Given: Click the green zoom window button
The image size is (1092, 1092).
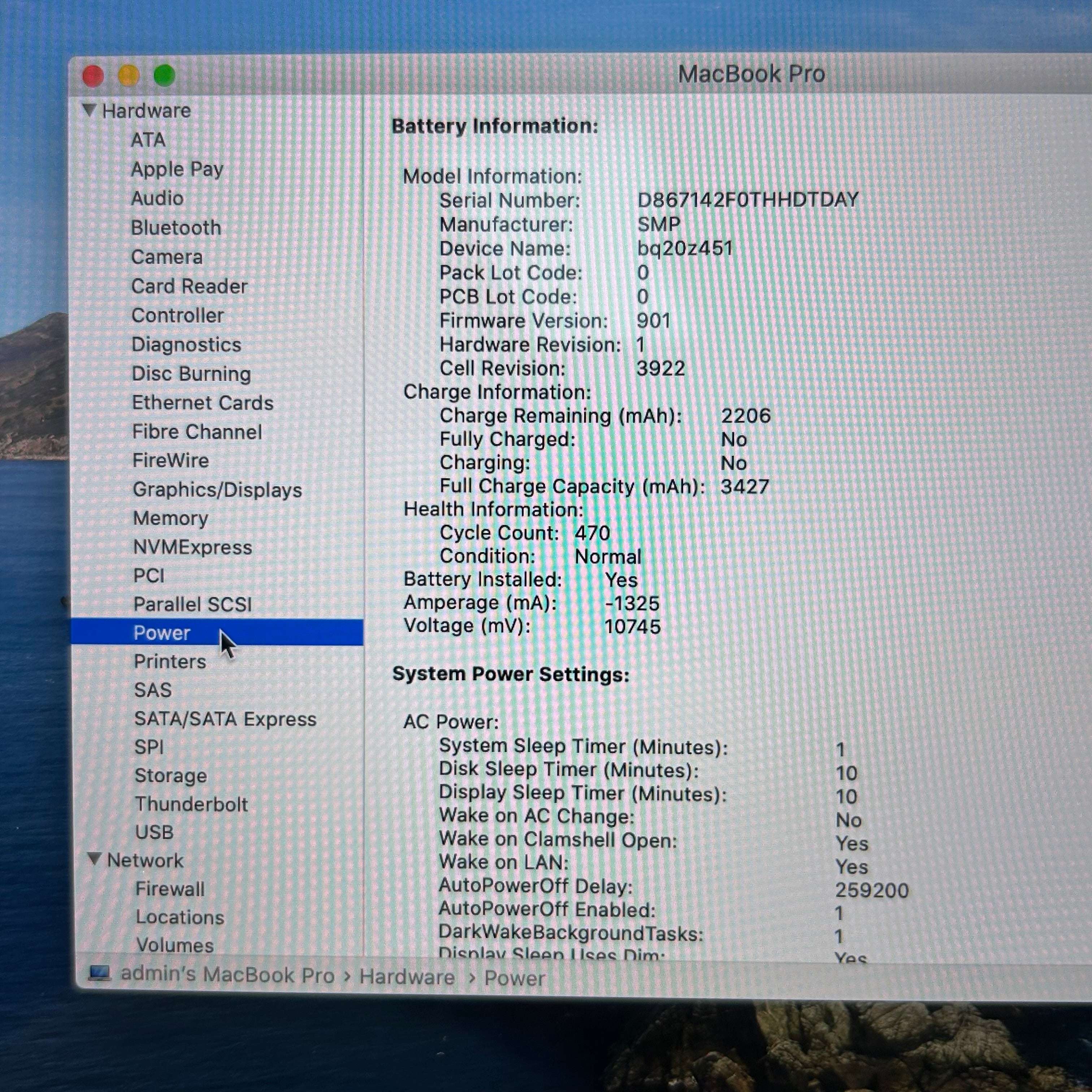Looking at the screenshot, I should point(164,75).
